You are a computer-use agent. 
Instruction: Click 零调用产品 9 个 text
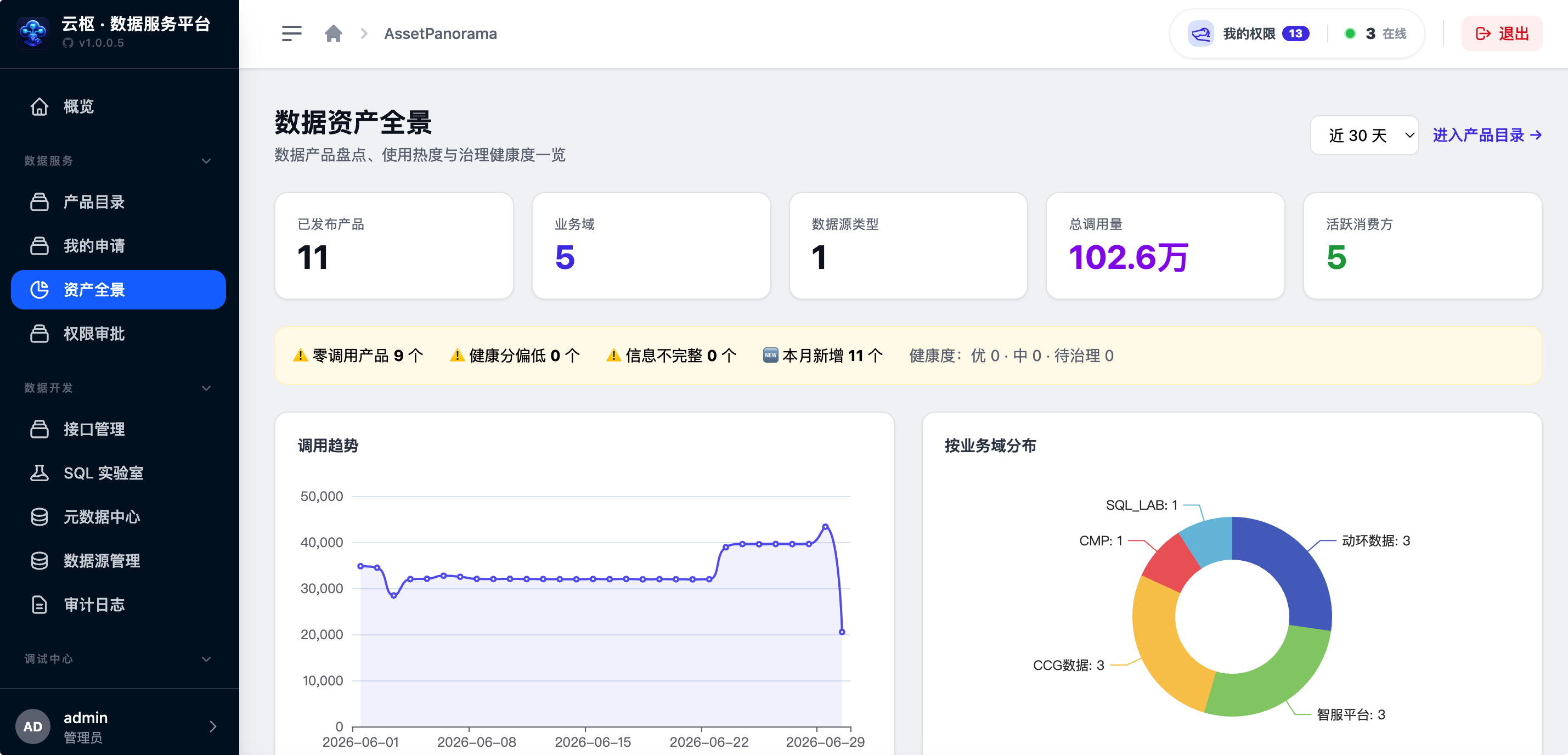coord(368,356)
